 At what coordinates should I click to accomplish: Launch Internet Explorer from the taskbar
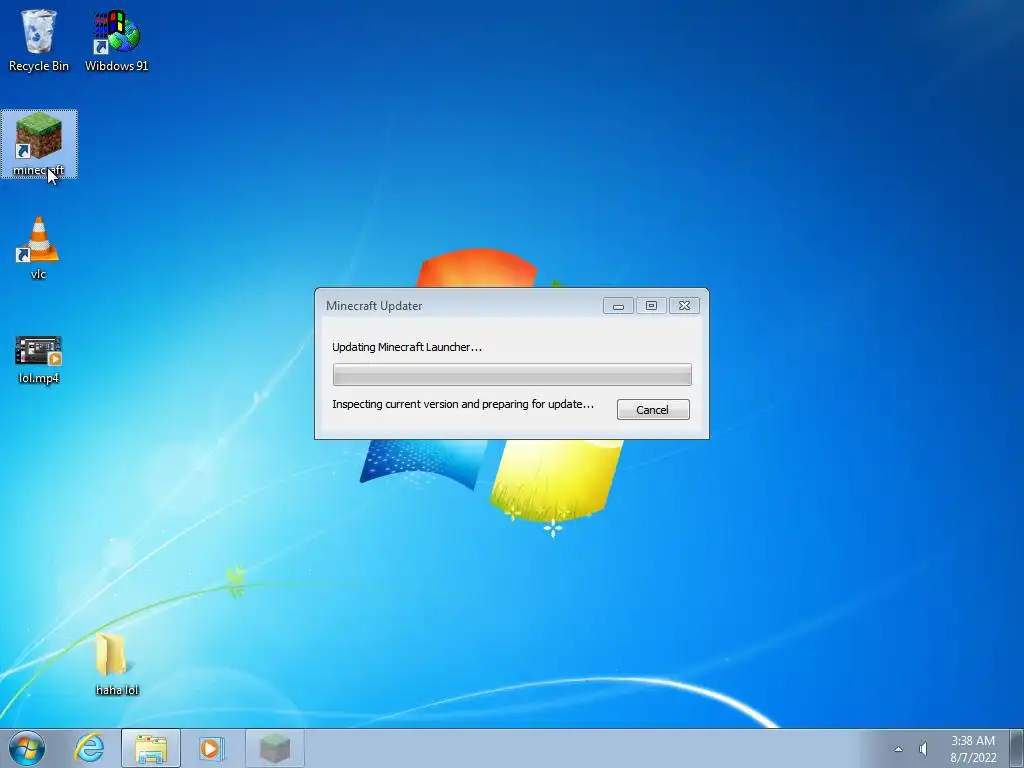pos(89,748)
